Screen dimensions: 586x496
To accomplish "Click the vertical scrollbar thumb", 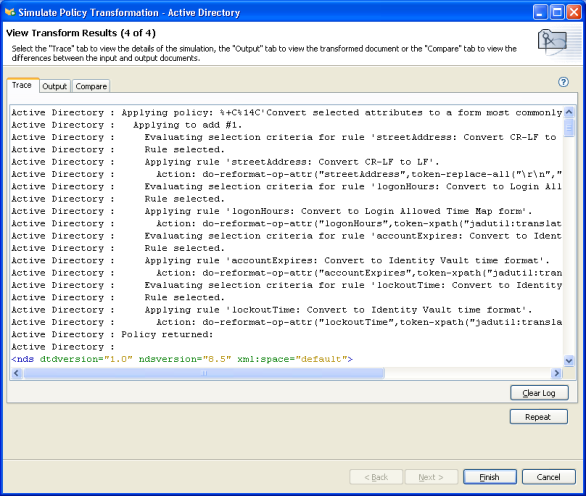I will pos(569,128).
